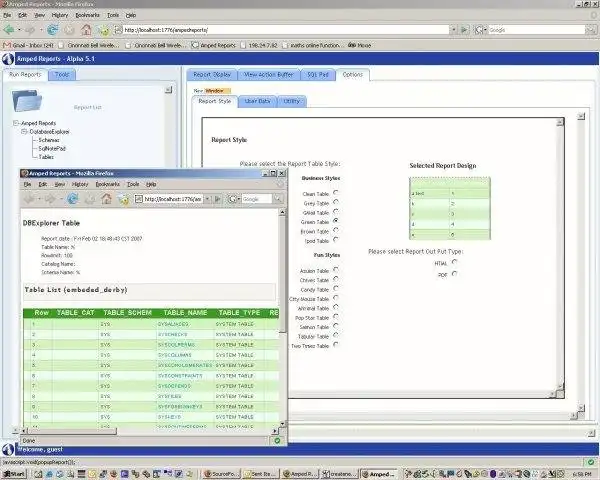Select Green Table radio button

click(336, 221)
